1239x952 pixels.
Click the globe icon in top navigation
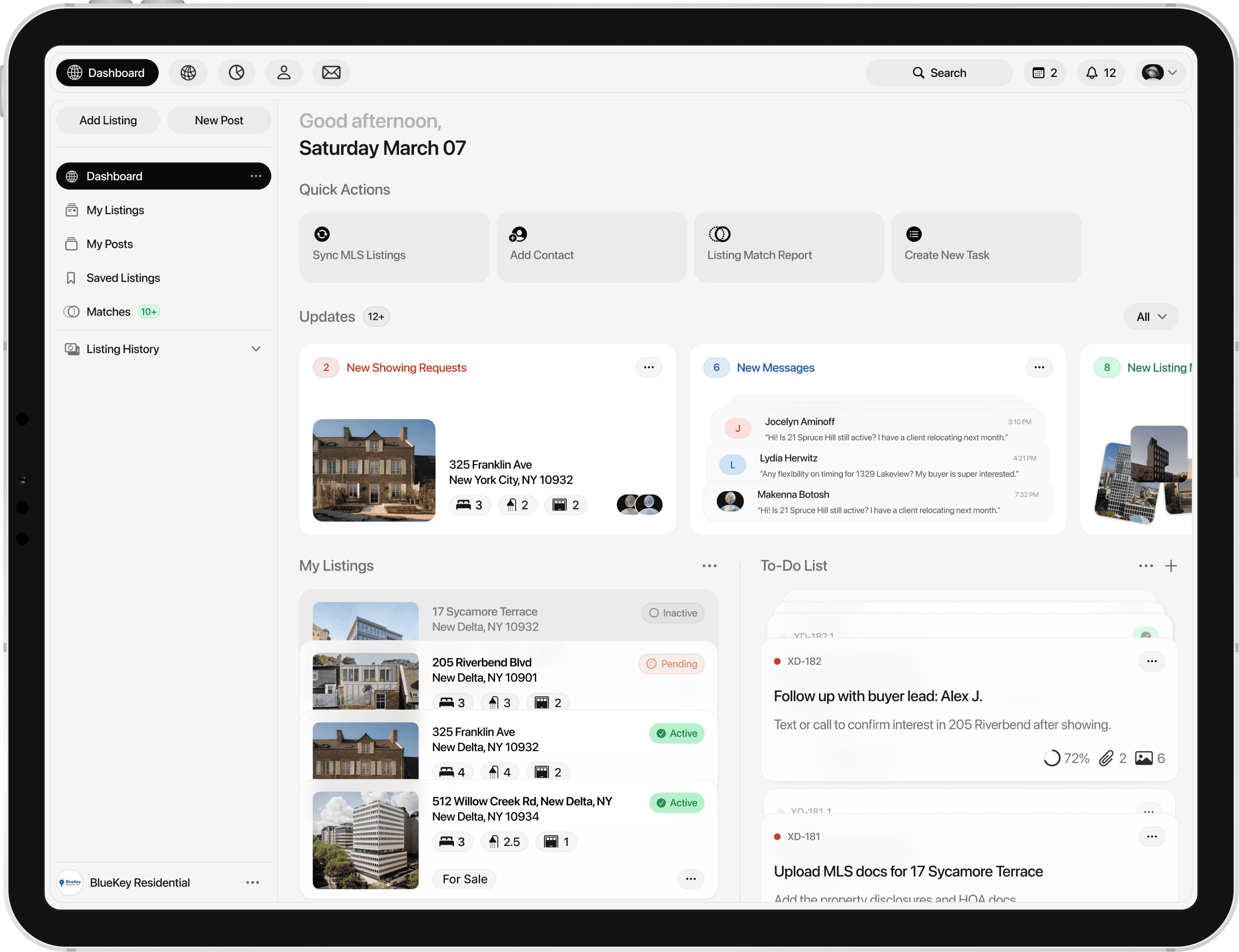coord(189,72)
